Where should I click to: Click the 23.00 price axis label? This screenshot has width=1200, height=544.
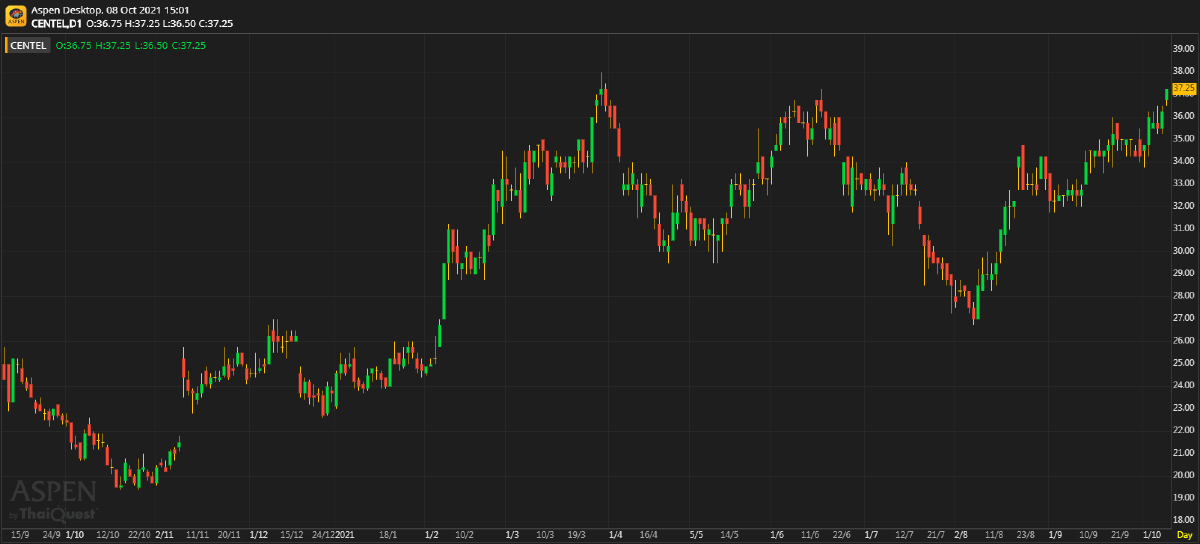[x=1184, y=408]
